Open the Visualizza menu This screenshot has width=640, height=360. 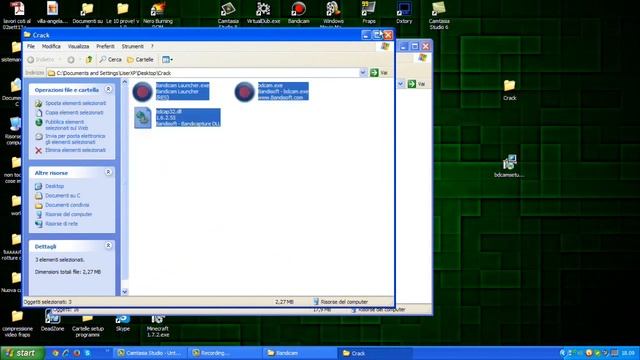pos(78,46)
